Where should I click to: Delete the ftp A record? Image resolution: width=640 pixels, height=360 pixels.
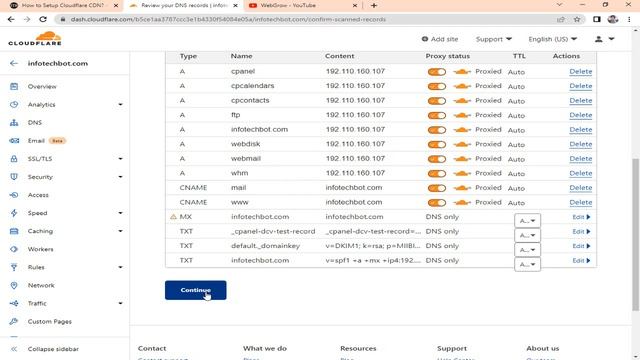coord(580,115)
